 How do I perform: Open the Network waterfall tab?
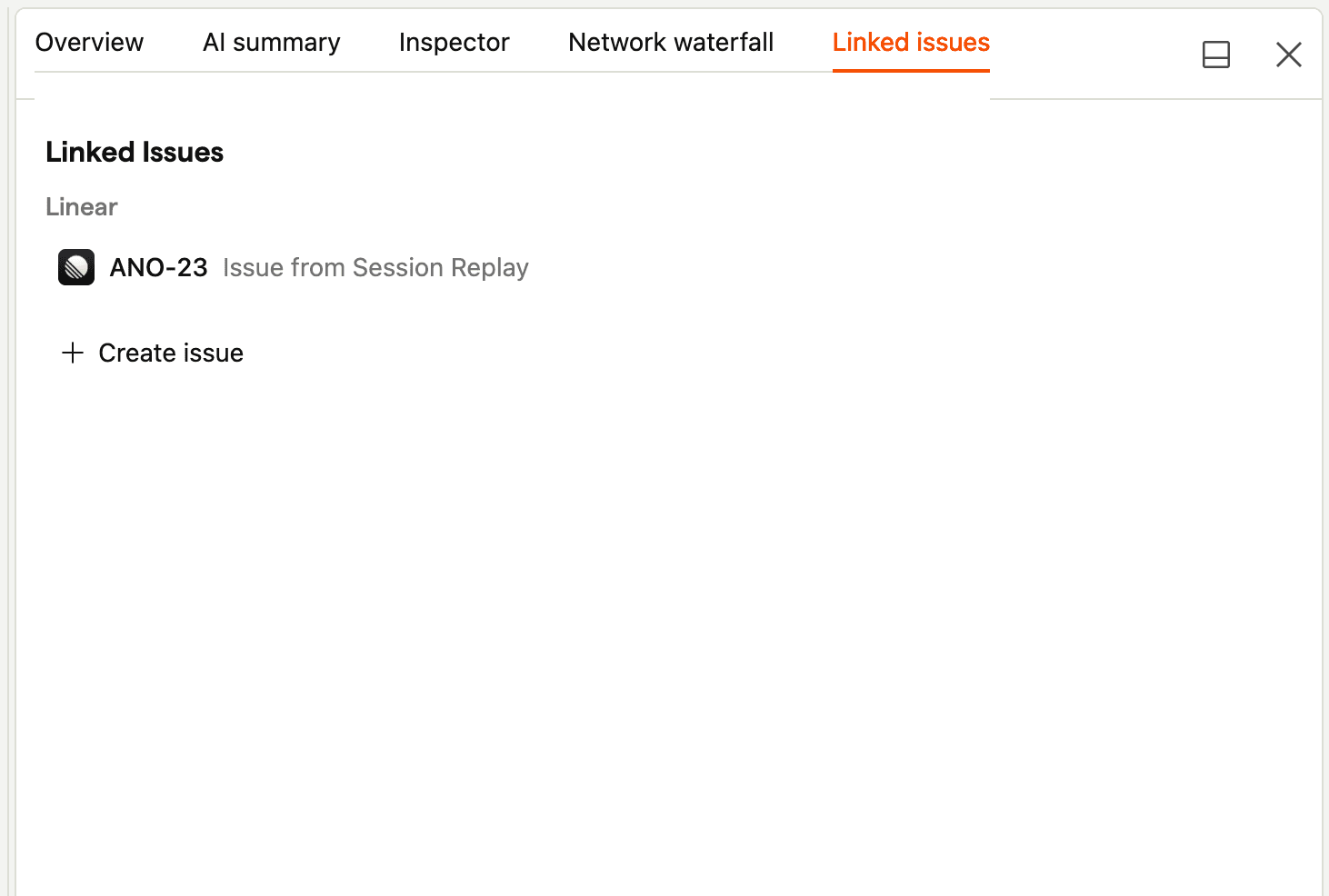tap(670, 42)
